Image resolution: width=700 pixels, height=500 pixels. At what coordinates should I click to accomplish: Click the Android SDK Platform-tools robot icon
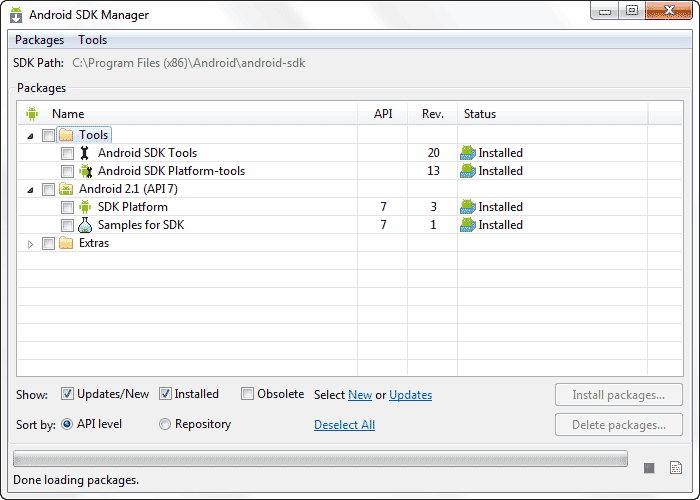[85, 171]
